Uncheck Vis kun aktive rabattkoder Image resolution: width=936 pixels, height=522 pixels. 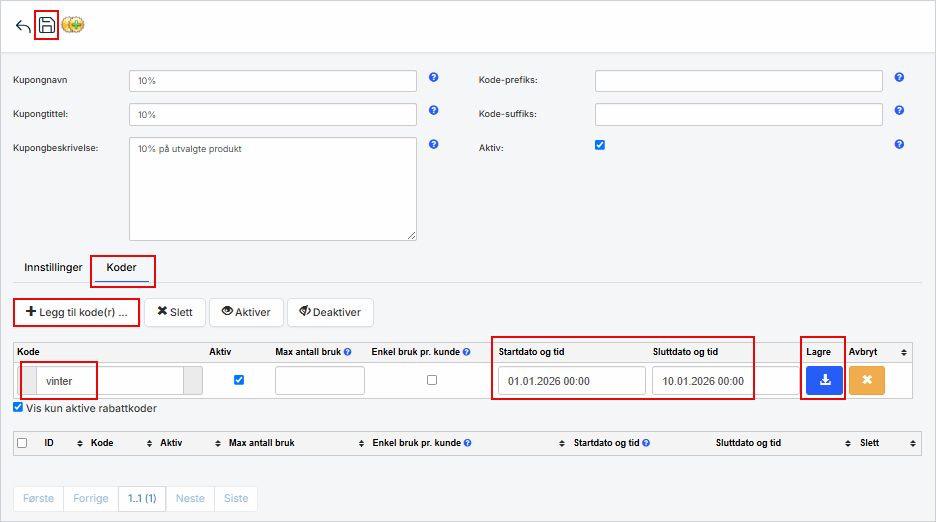pyautogui.click(x=18, y=407)
